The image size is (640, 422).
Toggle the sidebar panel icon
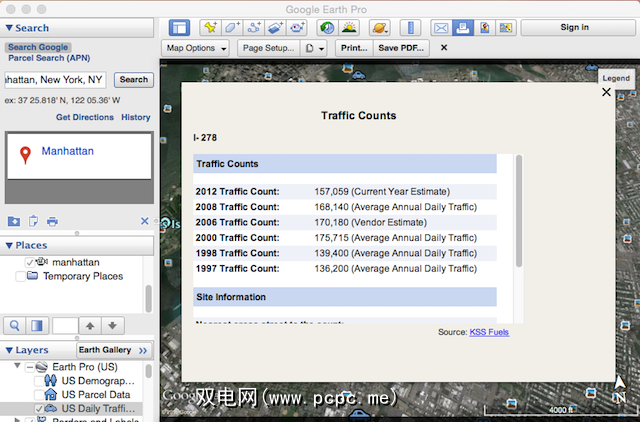click(180, 27)
